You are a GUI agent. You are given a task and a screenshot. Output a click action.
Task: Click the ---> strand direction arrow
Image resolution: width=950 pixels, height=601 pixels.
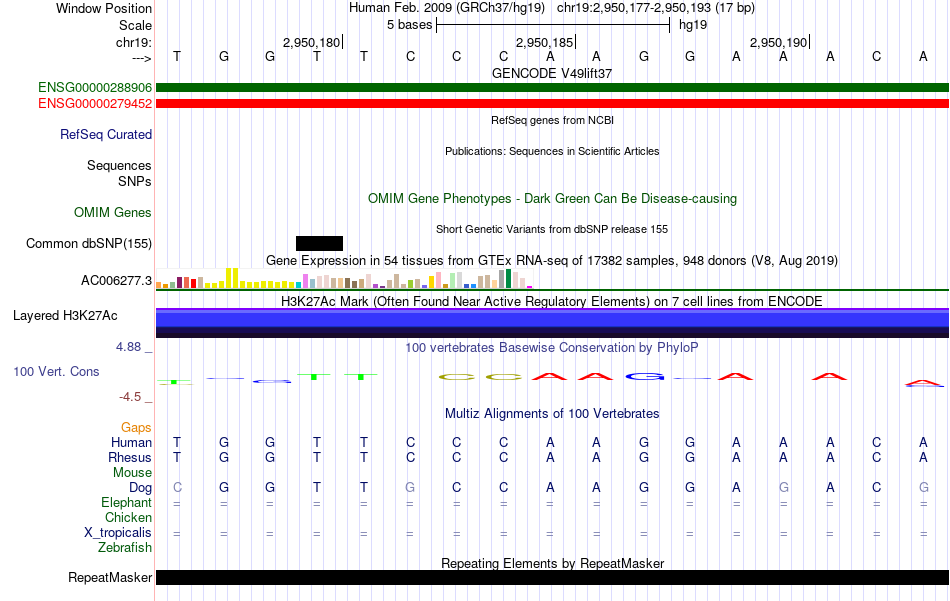click(x=142, y=58)
